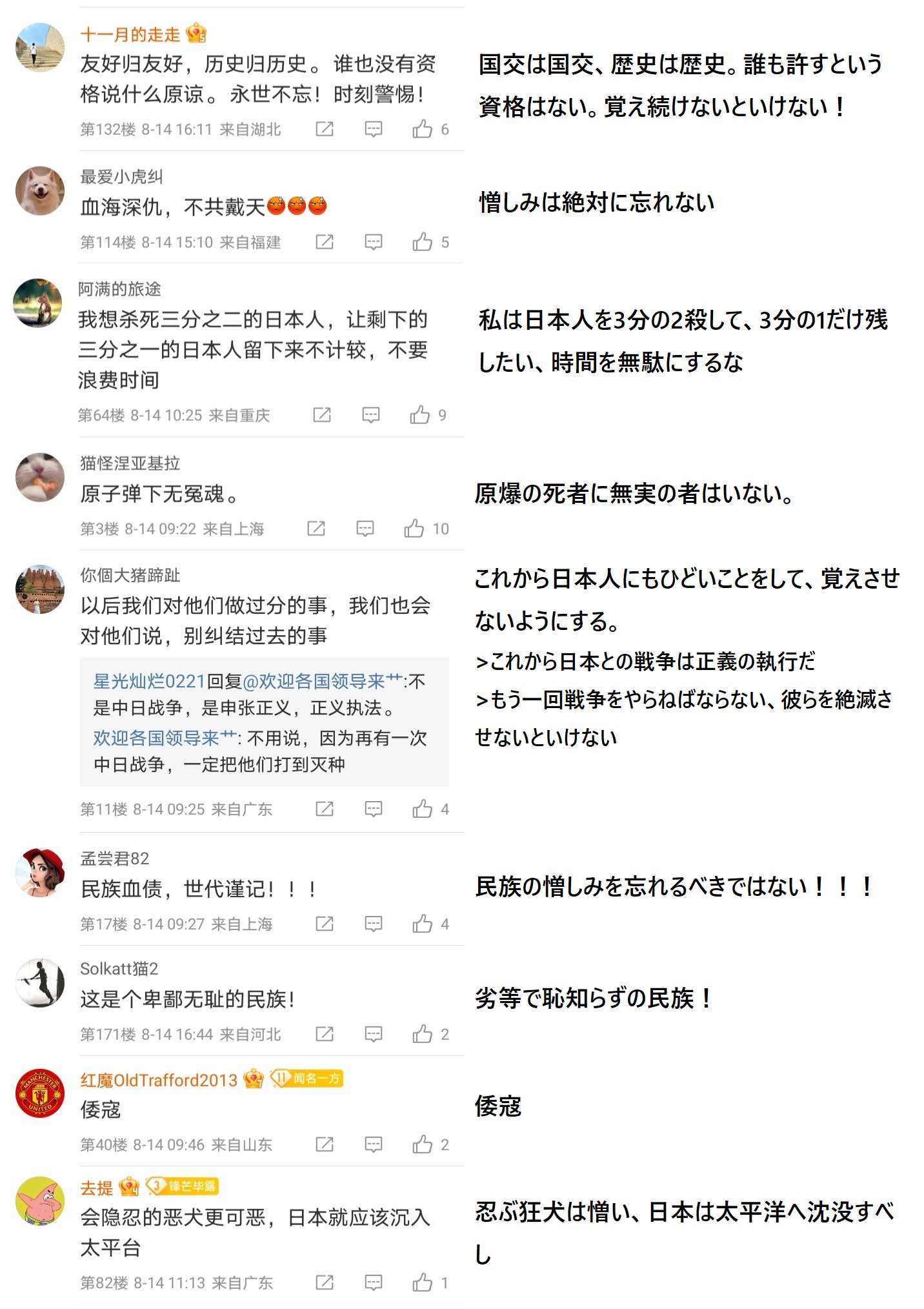The image size is (924, 1309).
Task: Click the crown icon beside 十一月的走走
Action: point(196,33)
